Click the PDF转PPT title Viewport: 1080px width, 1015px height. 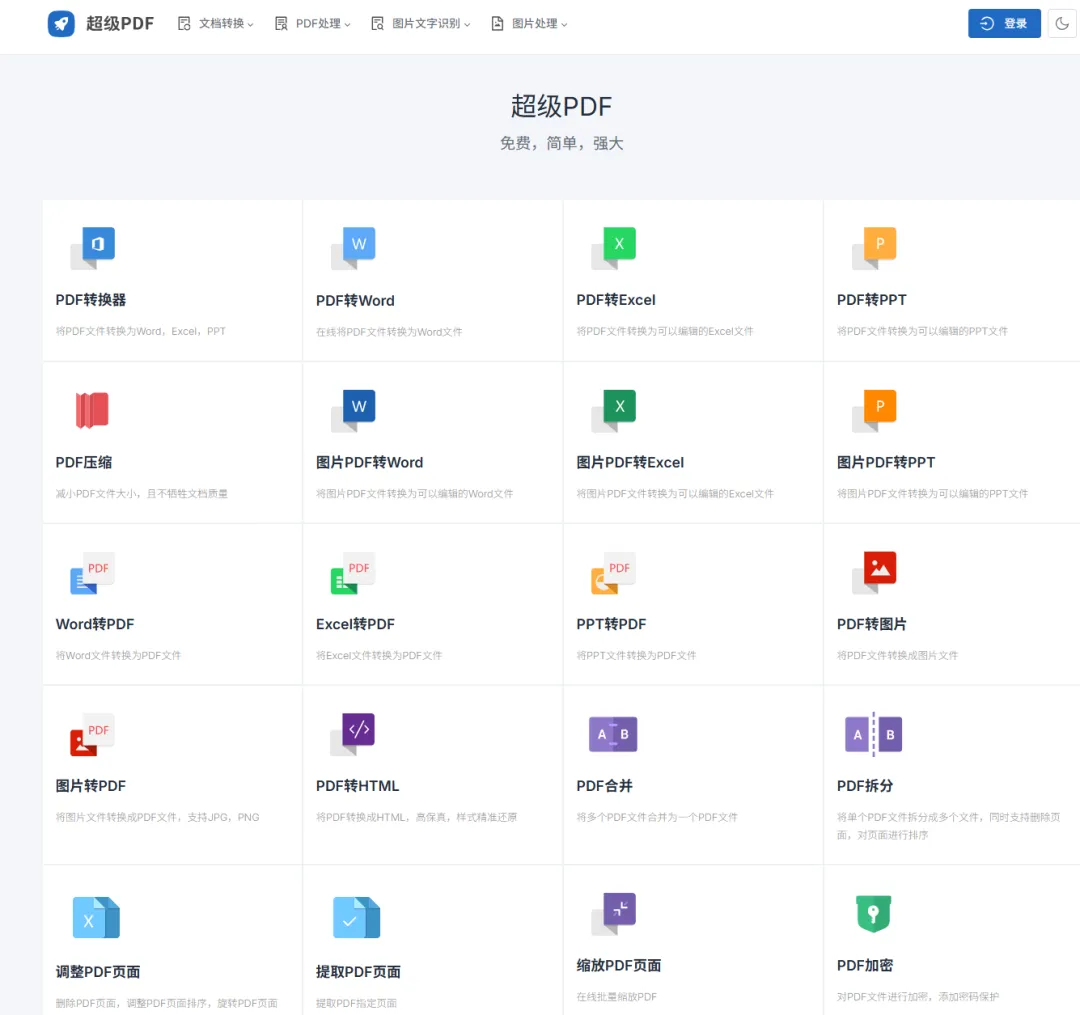pyautogui.click(x=871, y=300)
